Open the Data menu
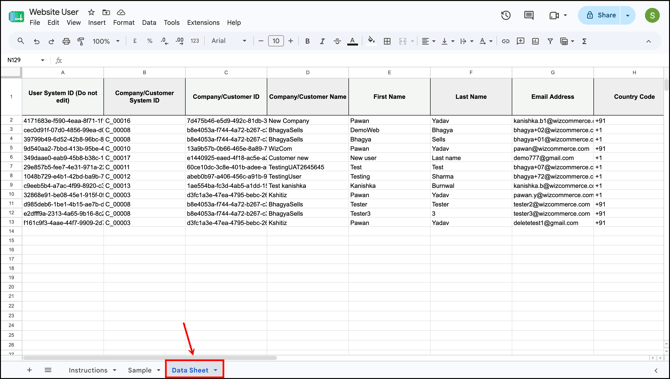 pyautogui.click(x=149, y=23)
